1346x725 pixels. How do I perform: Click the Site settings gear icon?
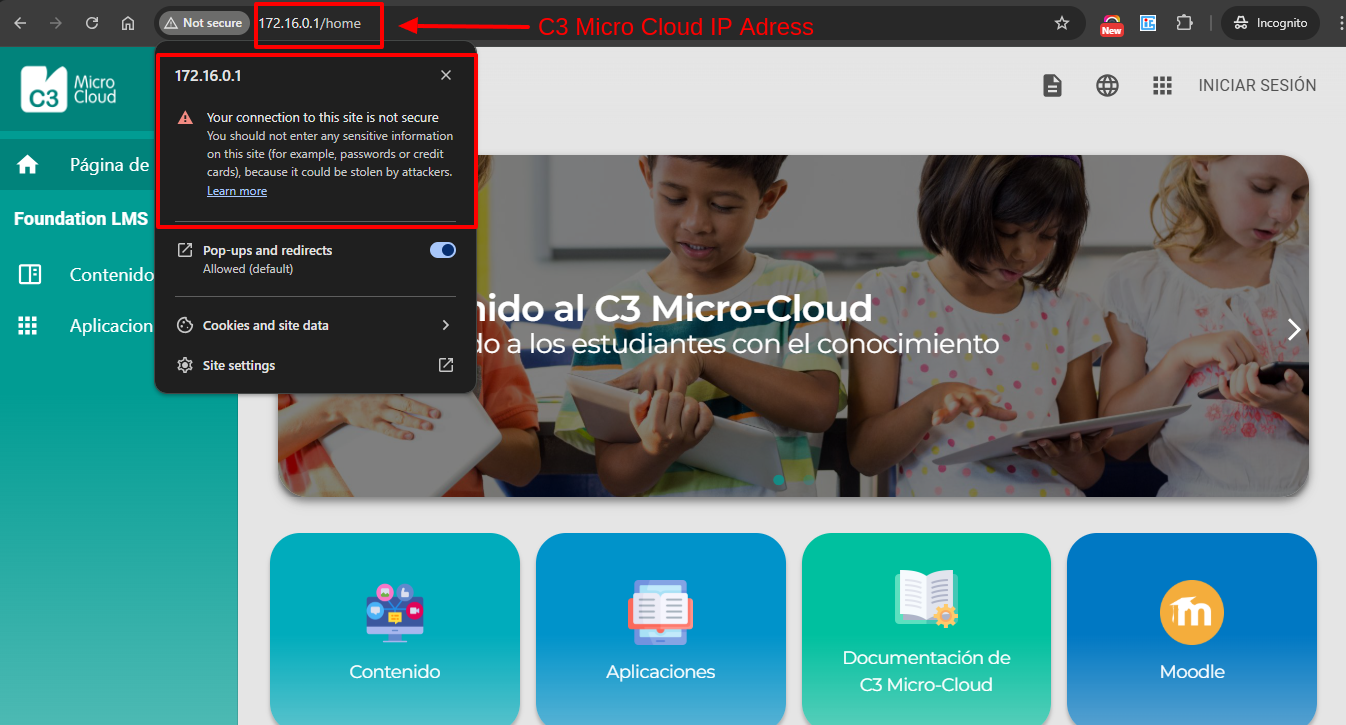[185, 366]
